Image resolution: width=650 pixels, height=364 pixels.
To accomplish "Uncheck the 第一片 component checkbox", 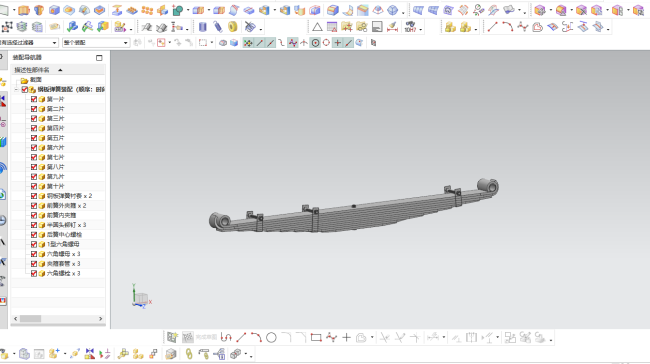I will tap(34, 99).
